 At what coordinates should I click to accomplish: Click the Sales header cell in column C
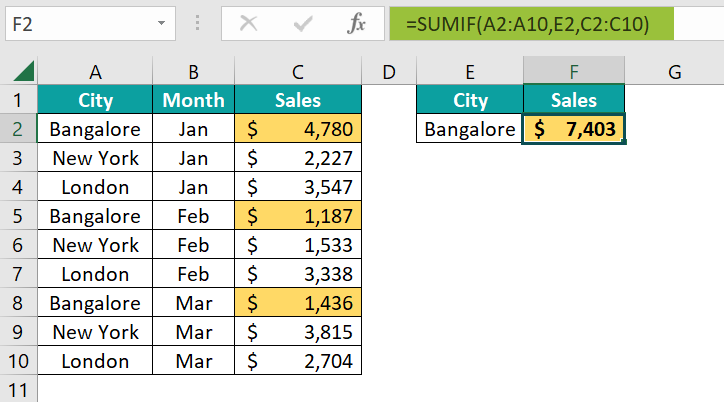click(298, 100)
